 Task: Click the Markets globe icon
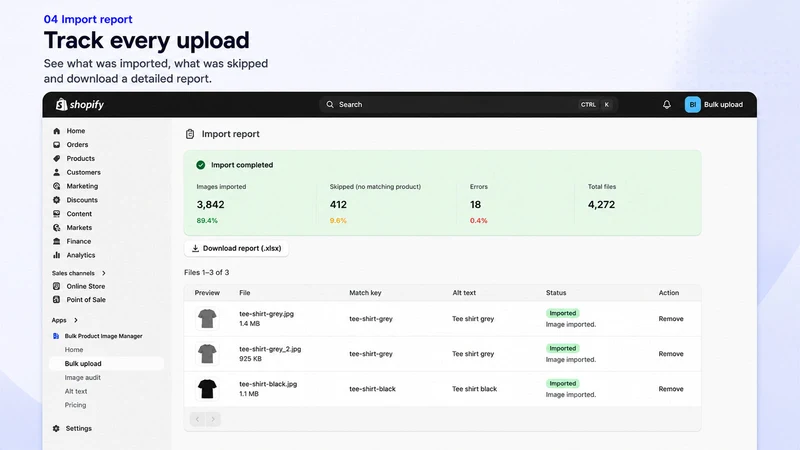pyautogui.click(x=57, y=228)
